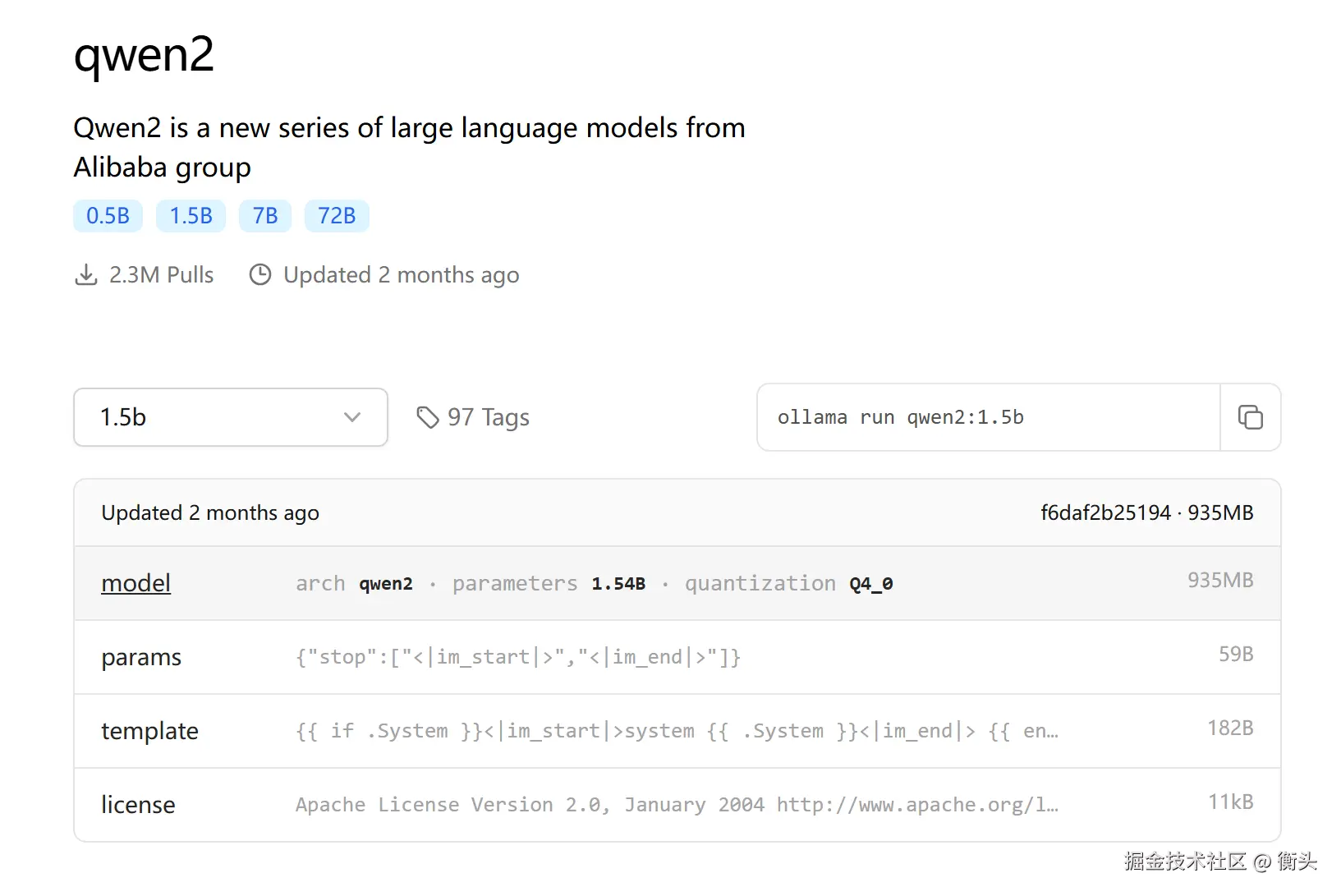Click the arch qwen2 value
This screenshot has height=896, width=1341.
coord(386,584)
